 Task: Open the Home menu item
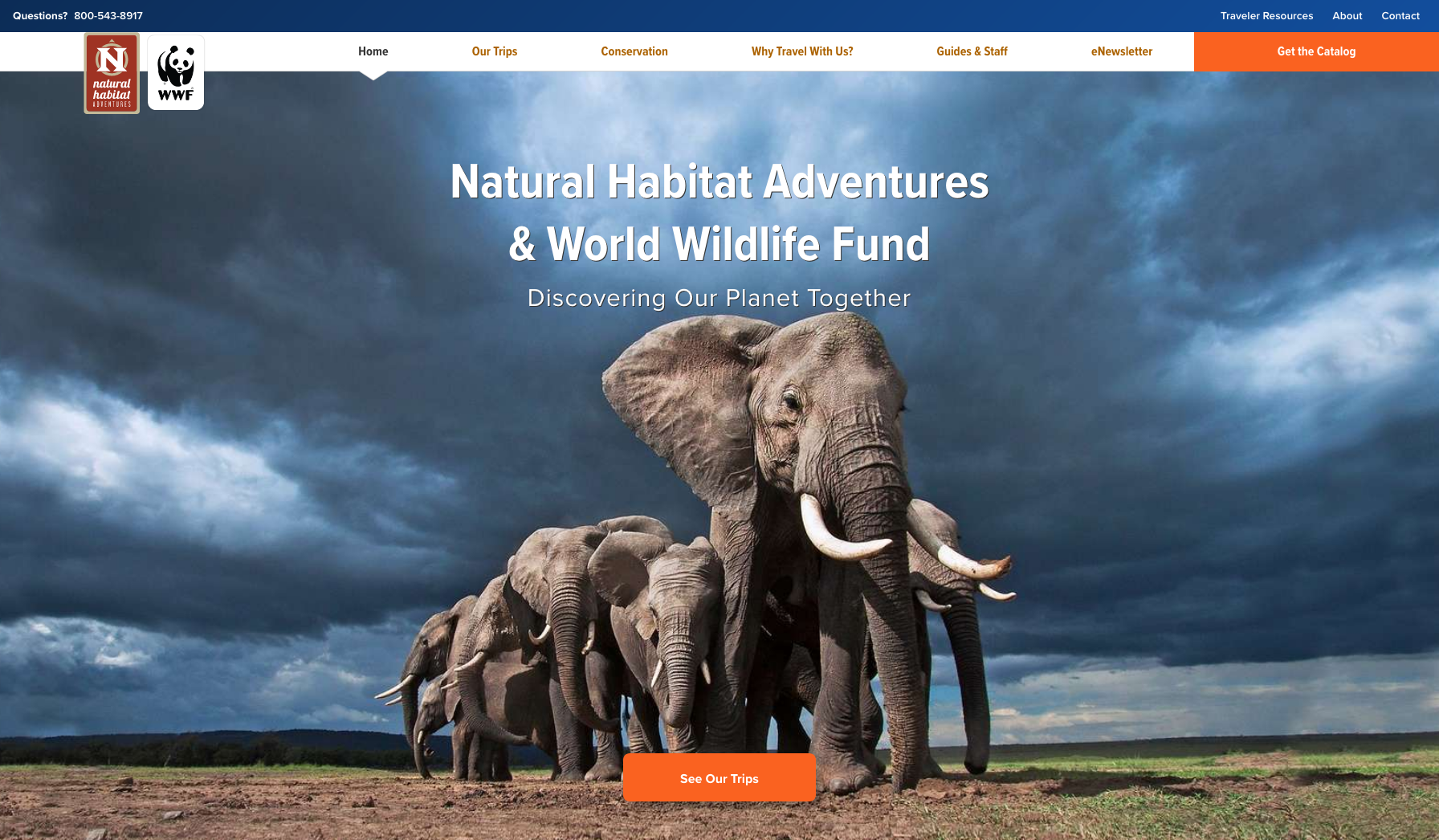(373, 51)
